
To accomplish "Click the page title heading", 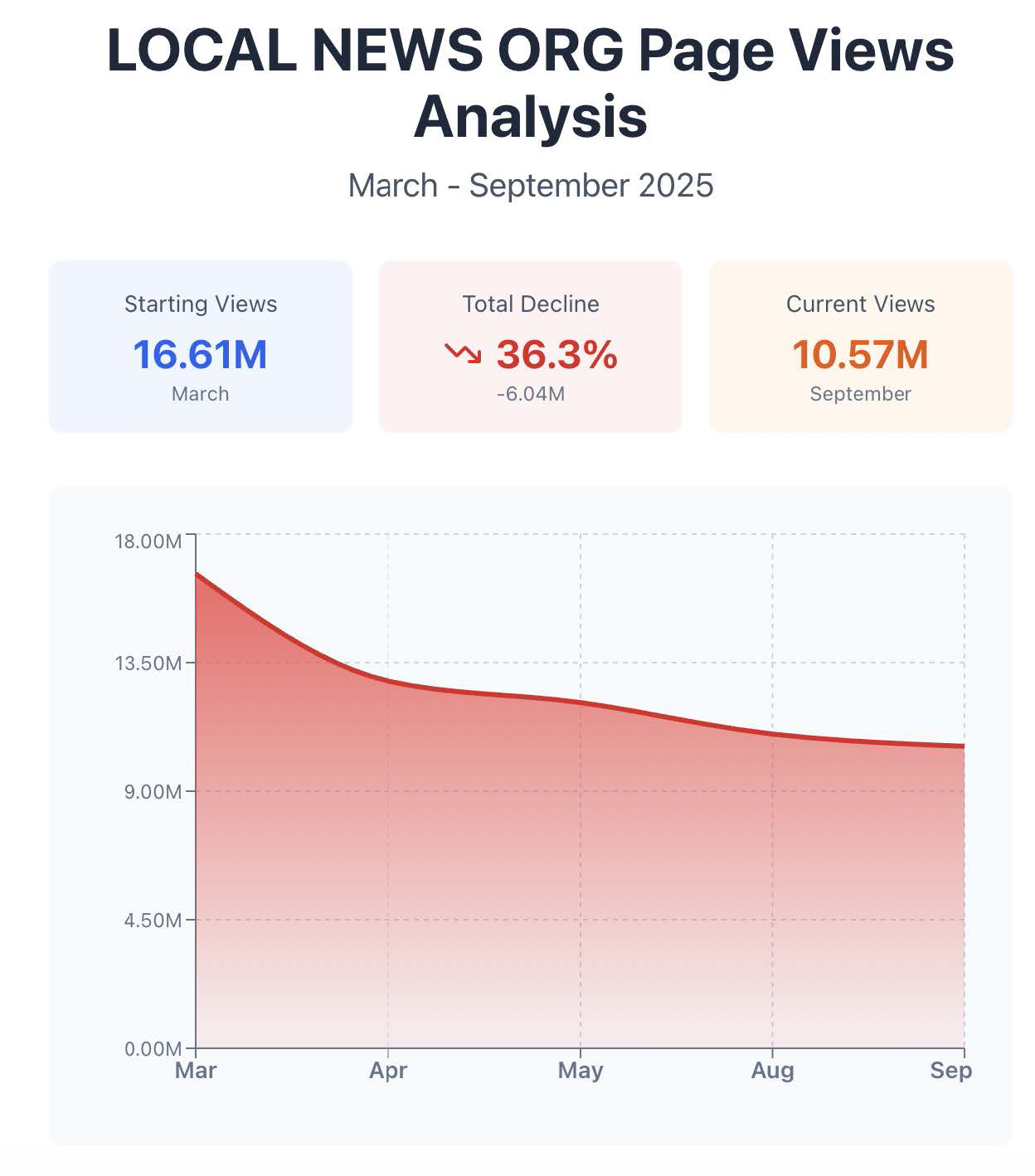I will click(x=531, y=83).
